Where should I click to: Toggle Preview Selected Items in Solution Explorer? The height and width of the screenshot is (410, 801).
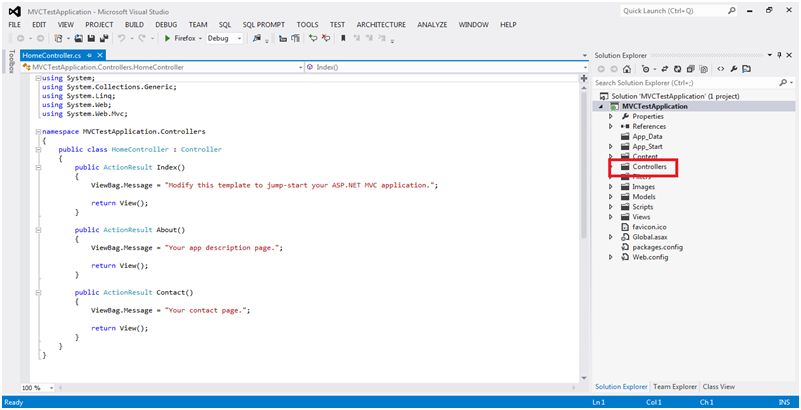tap(746, 69)
